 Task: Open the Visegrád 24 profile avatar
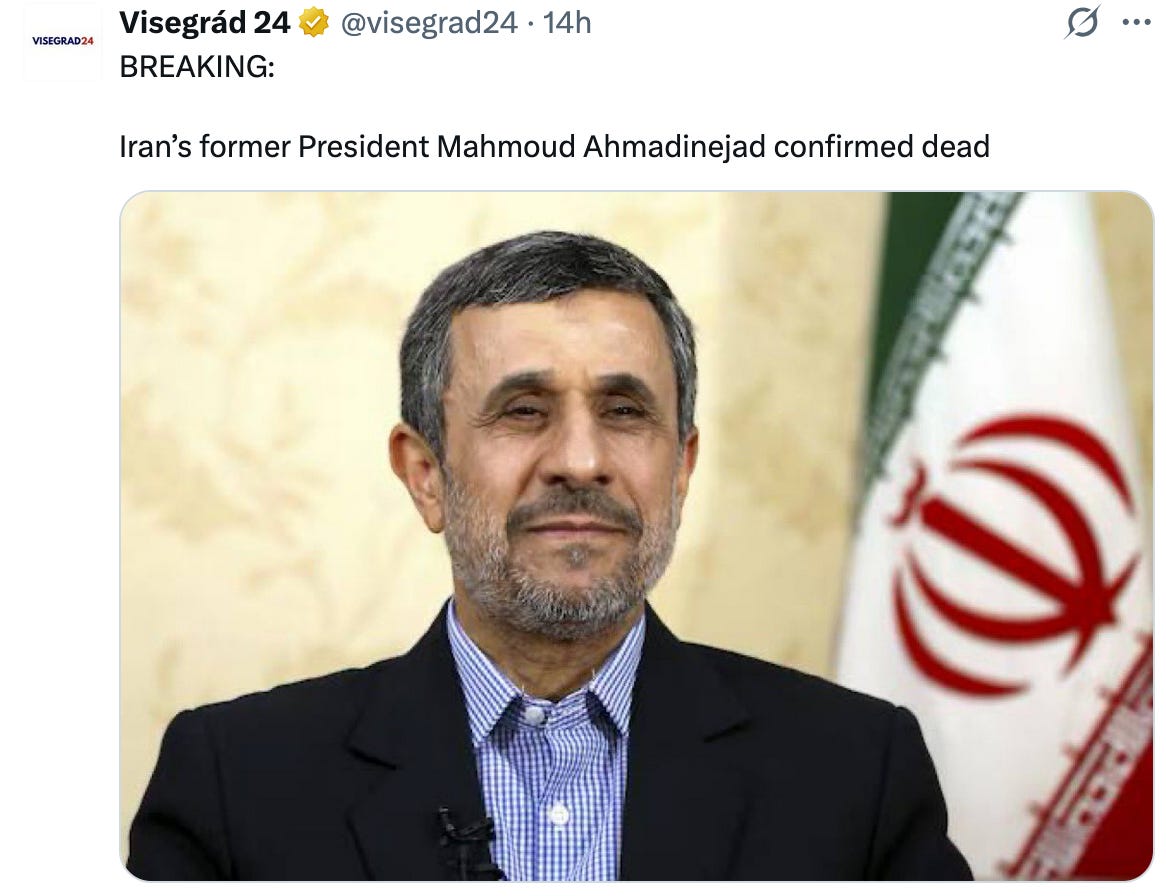(62, 42)
